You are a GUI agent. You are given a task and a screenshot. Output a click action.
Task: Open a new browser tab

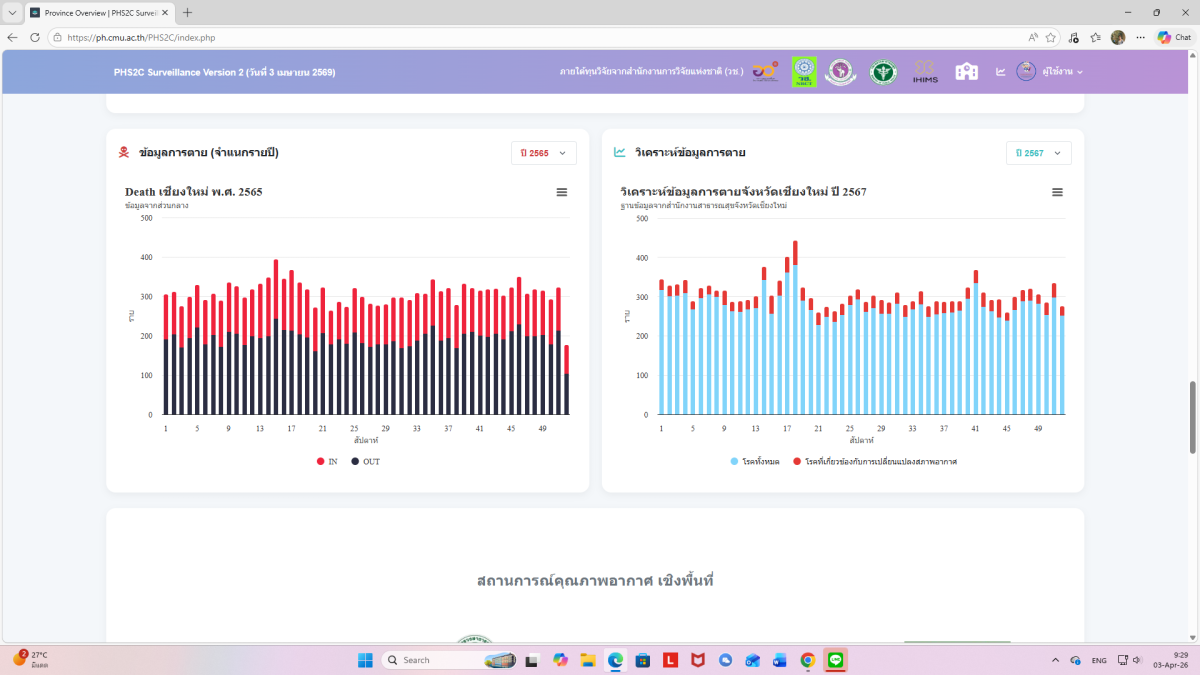pyautogui.click(x=187, y=13)
